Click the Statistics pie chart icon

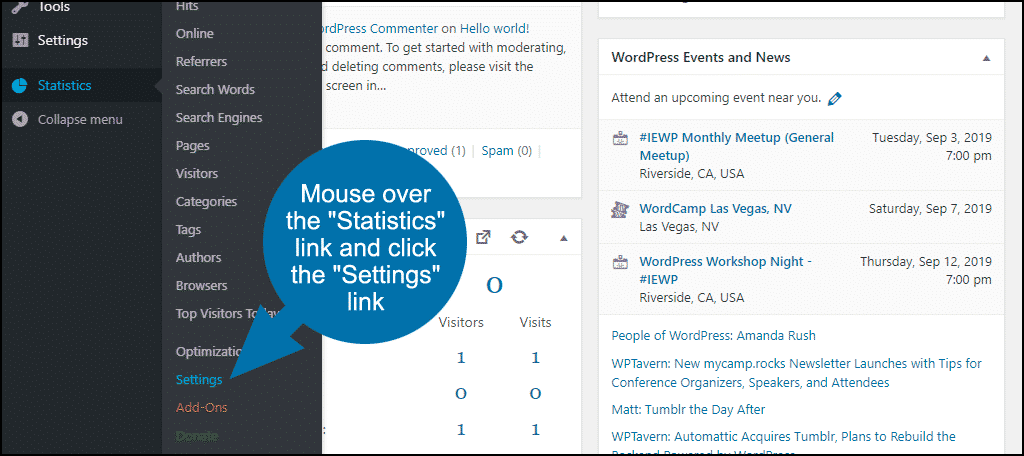point(20,86)
